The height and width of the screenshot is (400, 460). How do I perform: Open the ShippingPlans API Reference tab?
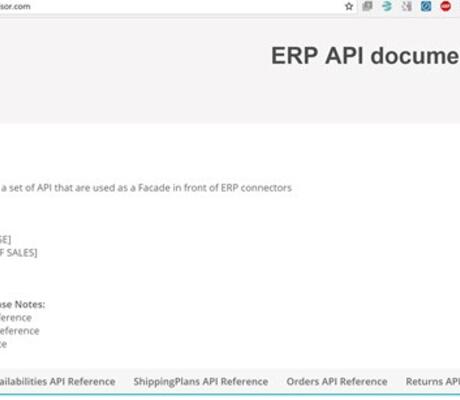[x=201, y=382]
